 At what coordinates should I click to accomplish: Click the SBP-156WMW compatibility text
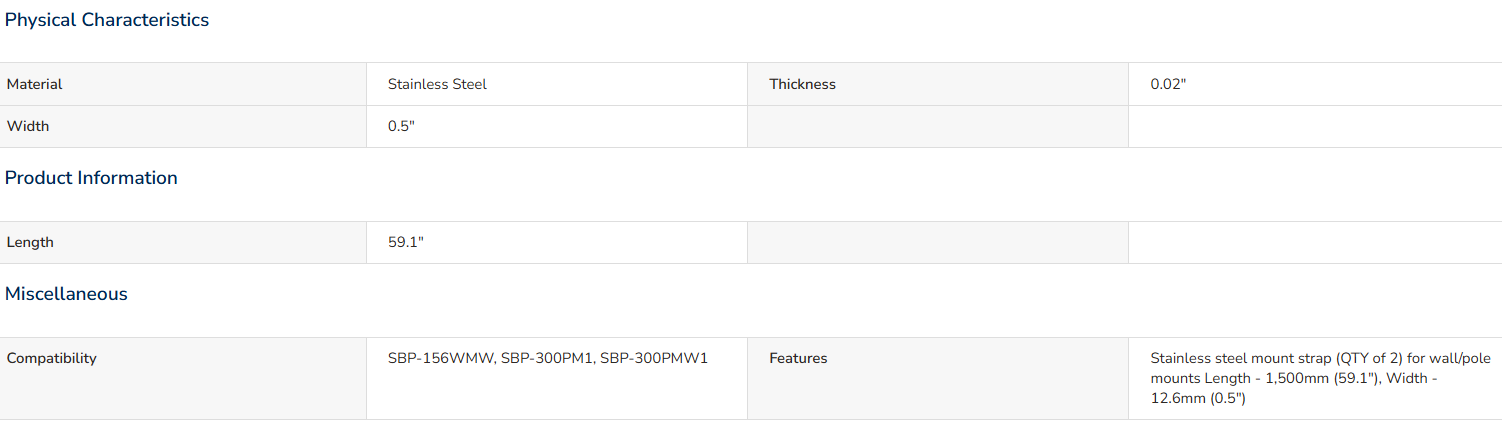(x=440, y=358)
